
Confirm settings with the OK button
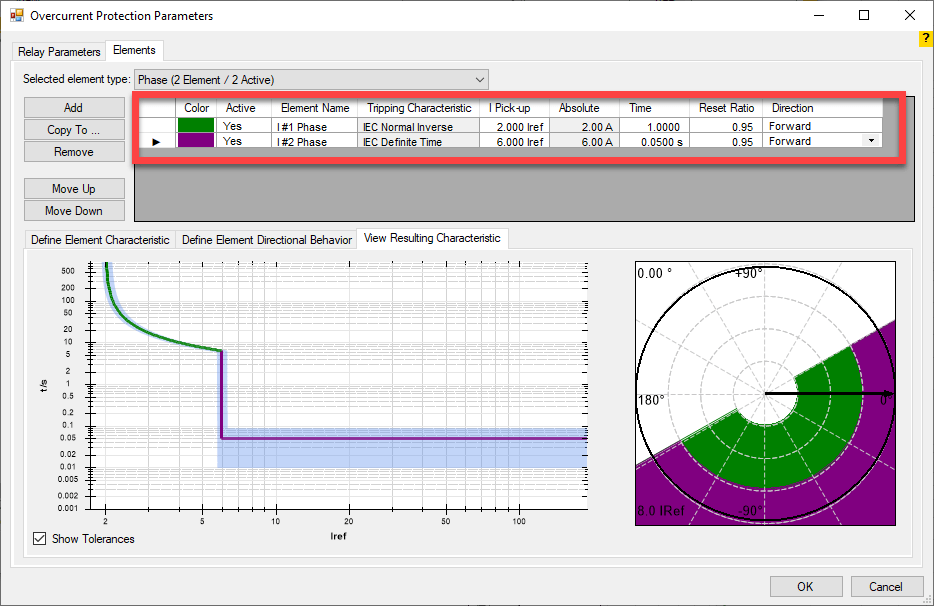(x=805, y=586)
